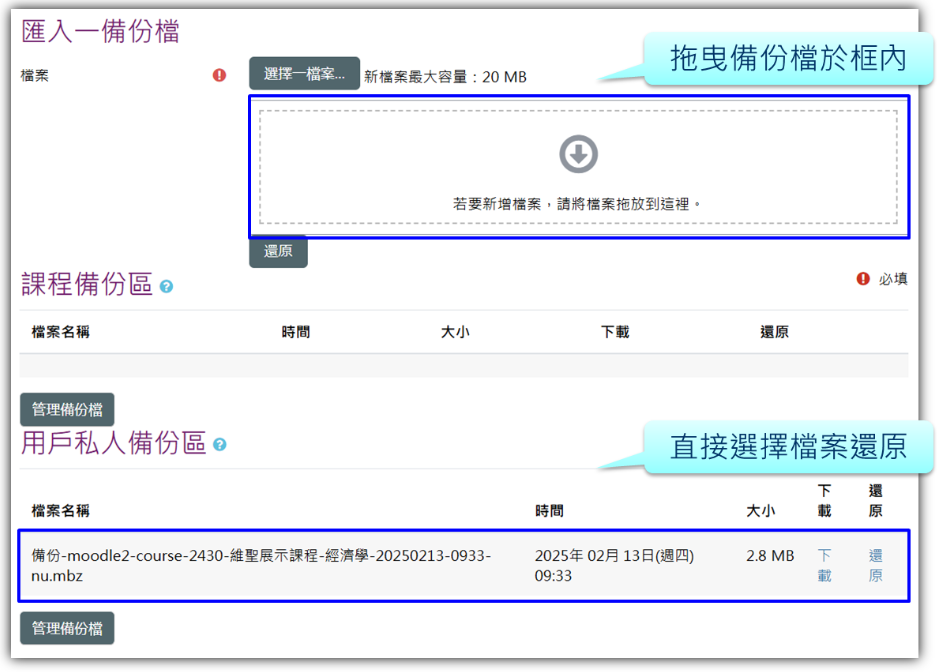
Task: Select the 下載 link for the backup file
Action: coord(824,566)
